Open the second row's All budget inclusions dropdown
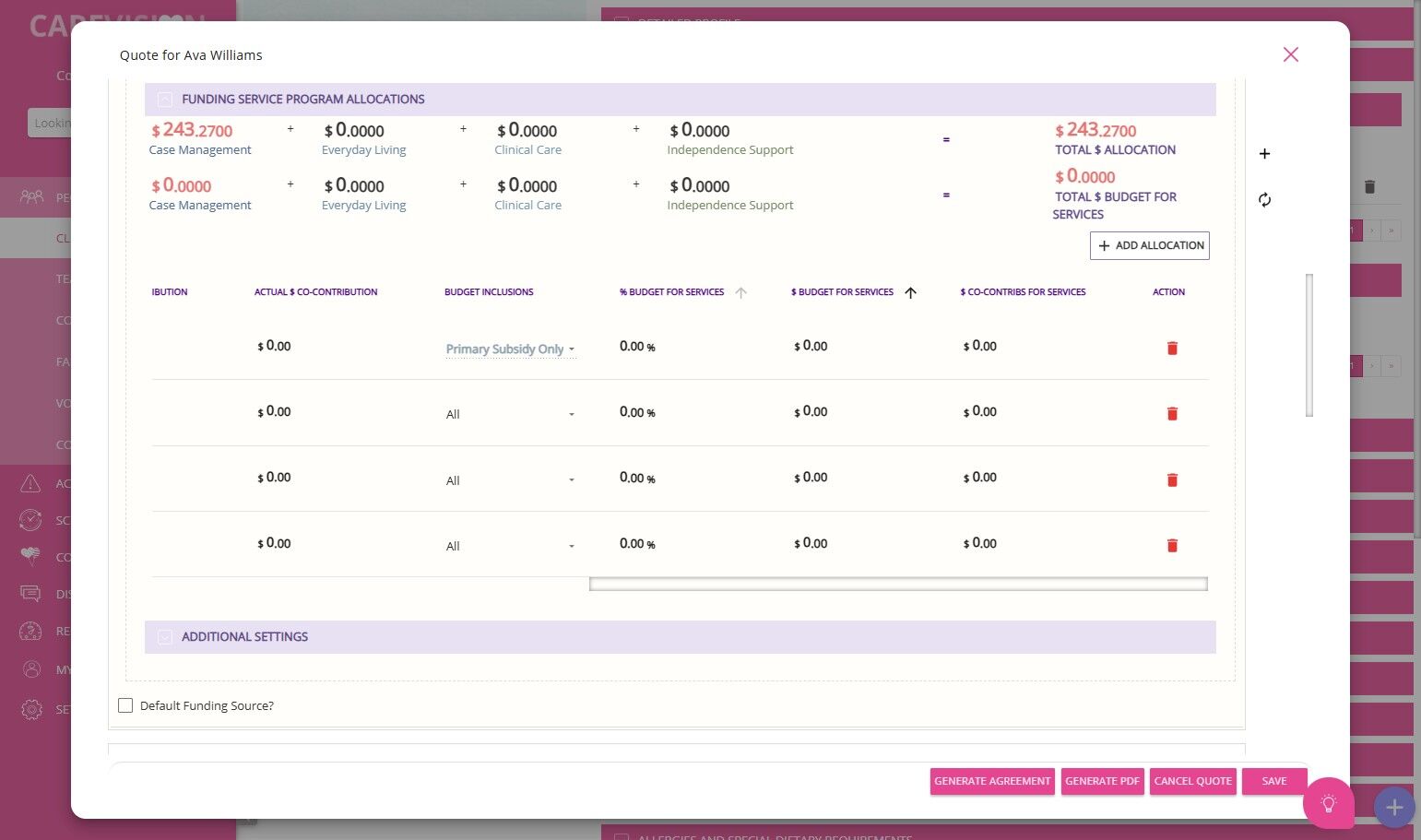Viewport: 1421px width, 840px height. tap(510, 415)
